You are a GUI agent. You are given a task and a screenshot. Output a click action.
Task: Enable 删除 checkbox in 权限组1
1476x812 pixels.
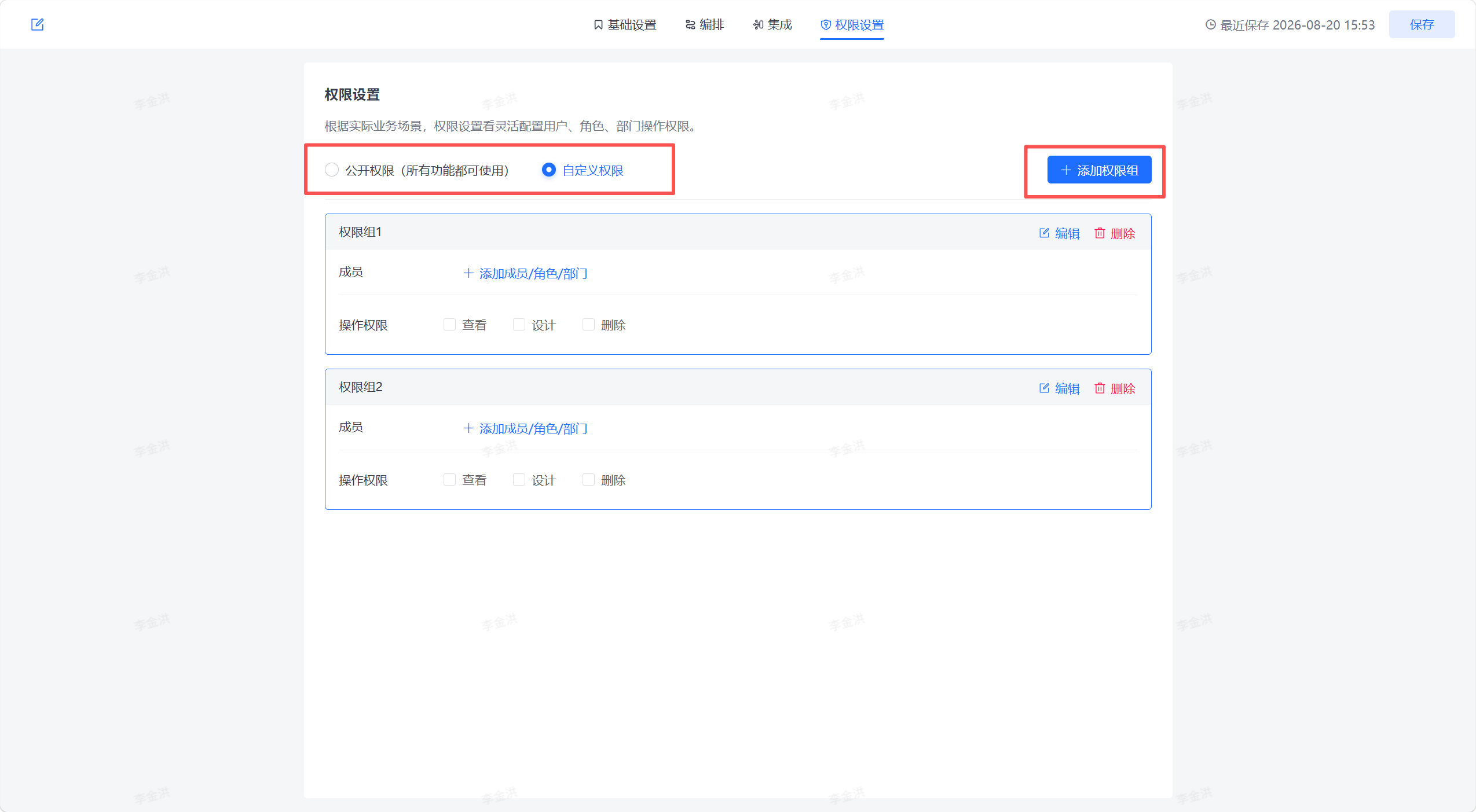coord(588,325)
